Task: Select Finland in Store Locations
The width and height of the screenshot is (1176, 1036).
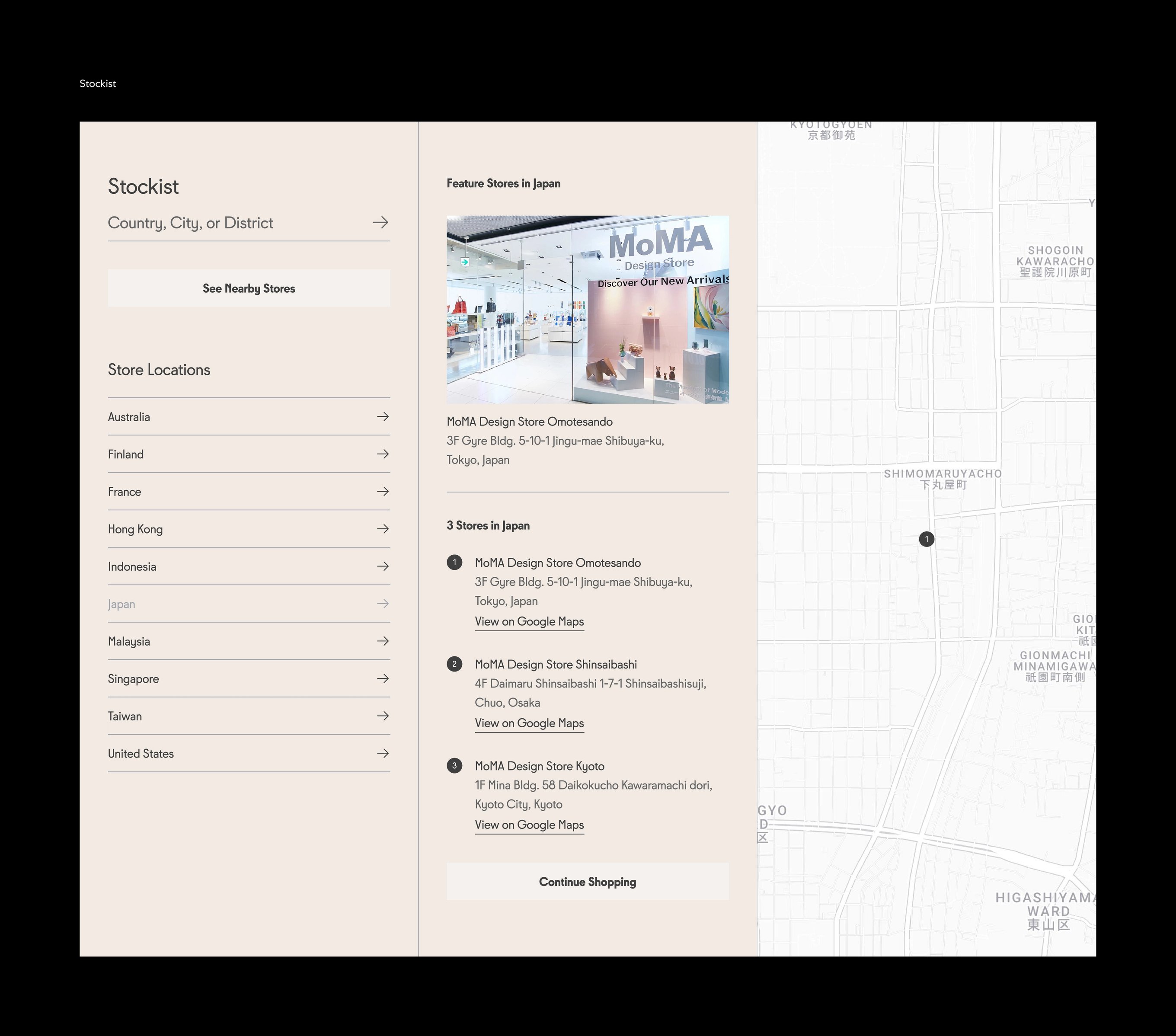Action: point(249,454)
